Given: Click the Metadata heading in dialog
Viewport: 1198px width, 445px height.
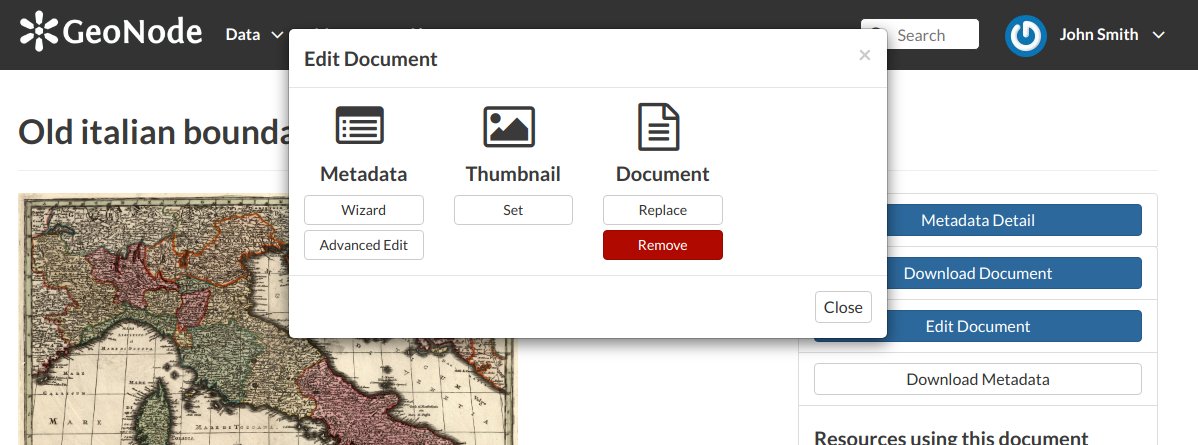Looking at the screenshot, I should 364,174.
